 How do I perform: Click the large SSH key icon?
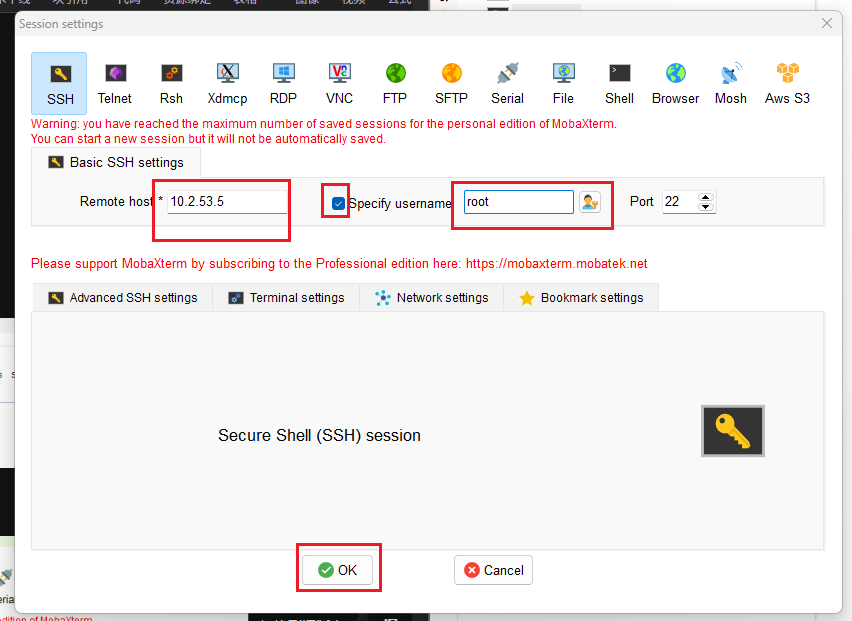tap(732, 431)
